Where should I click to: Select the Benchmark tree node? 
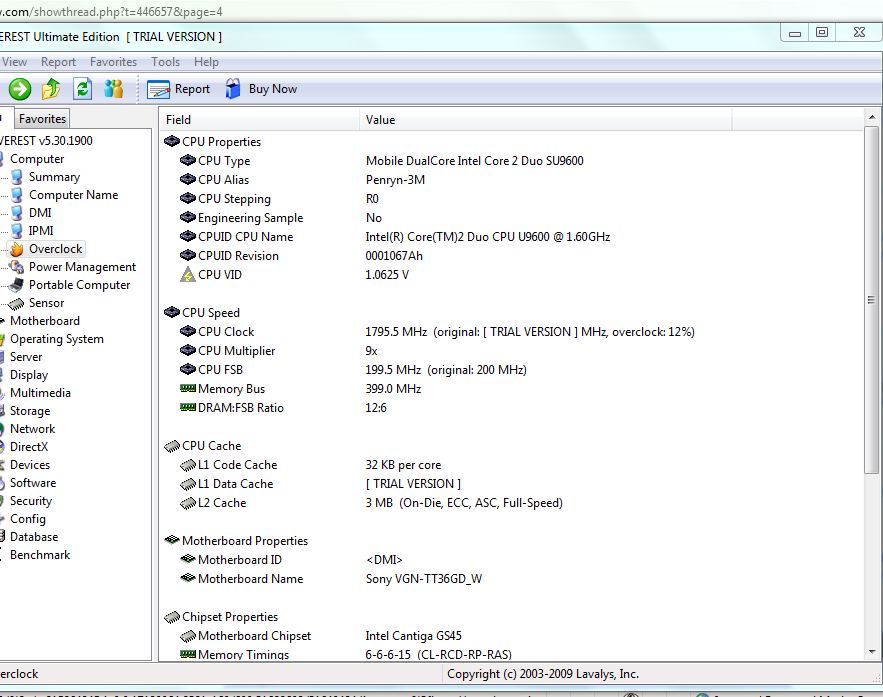coord(40,555)
